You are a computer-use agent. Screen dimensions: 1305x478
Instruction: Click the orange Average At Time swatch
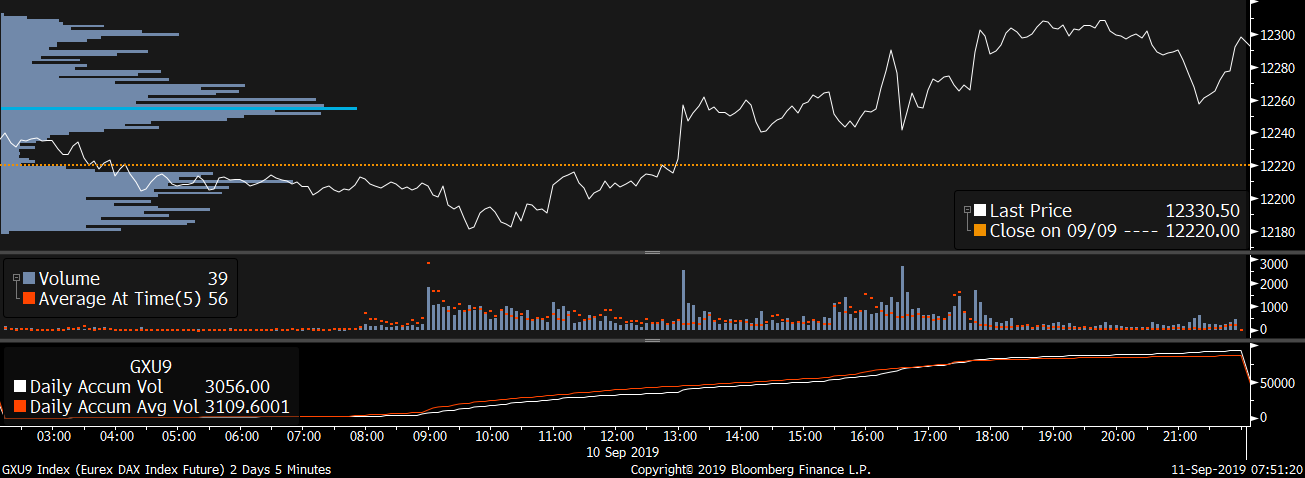pos(29,298)
